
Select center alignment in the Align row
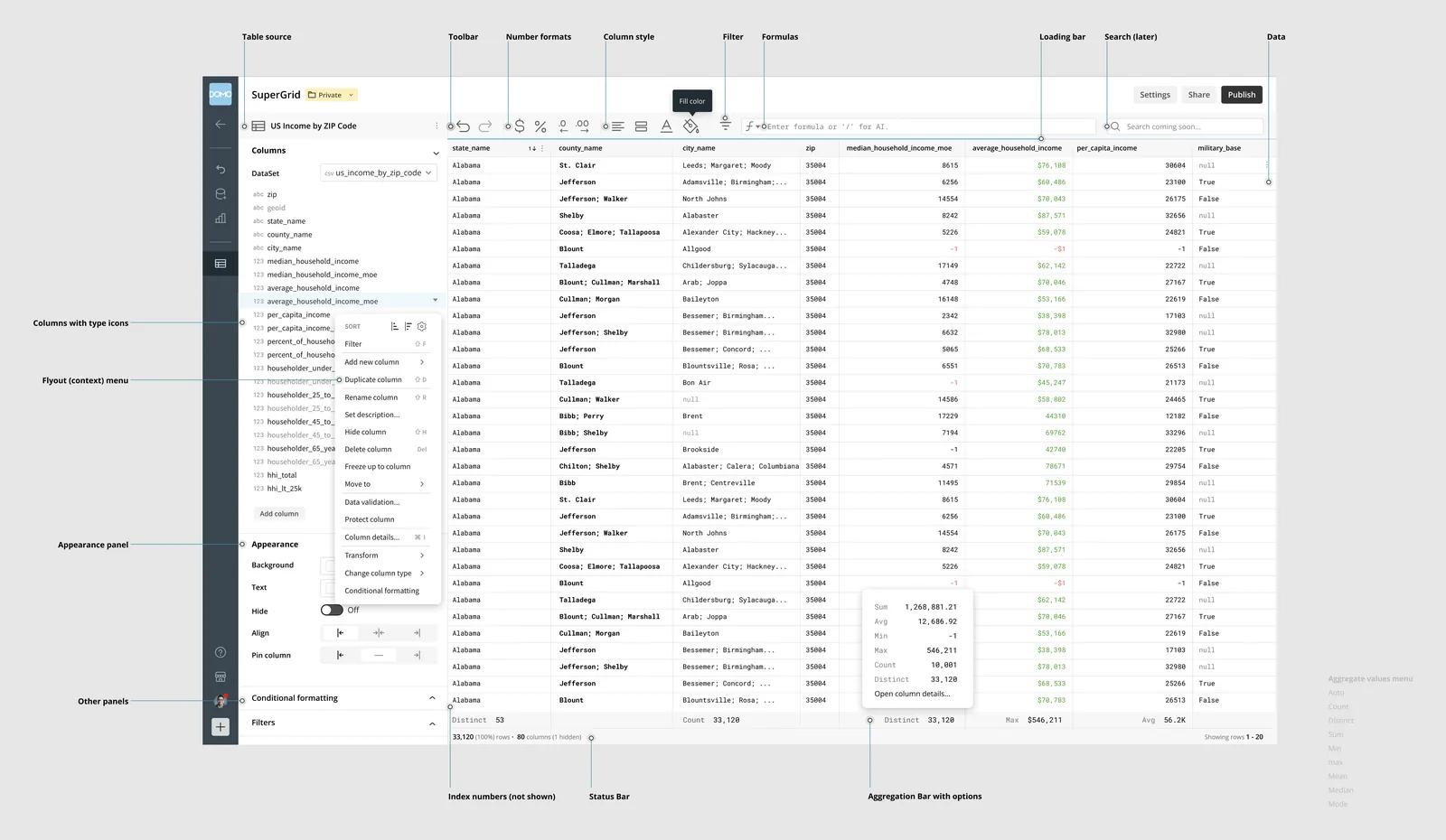379,633
